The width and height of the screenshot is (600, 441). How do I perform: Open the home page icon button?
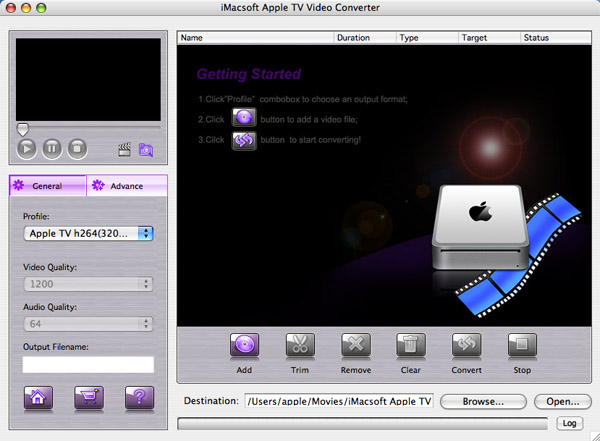38,398
